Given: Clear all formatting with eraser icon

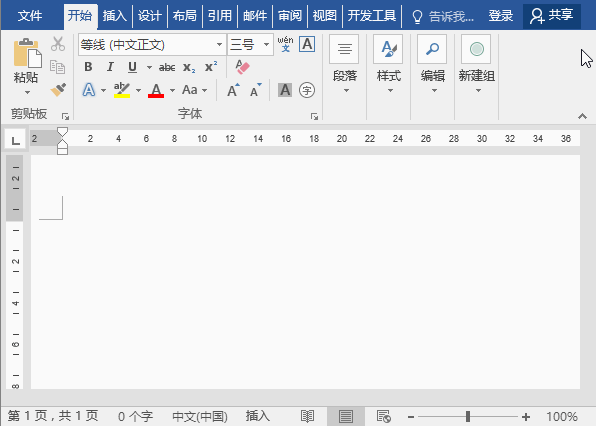Looking at the screenshot, I should point(242,67).
